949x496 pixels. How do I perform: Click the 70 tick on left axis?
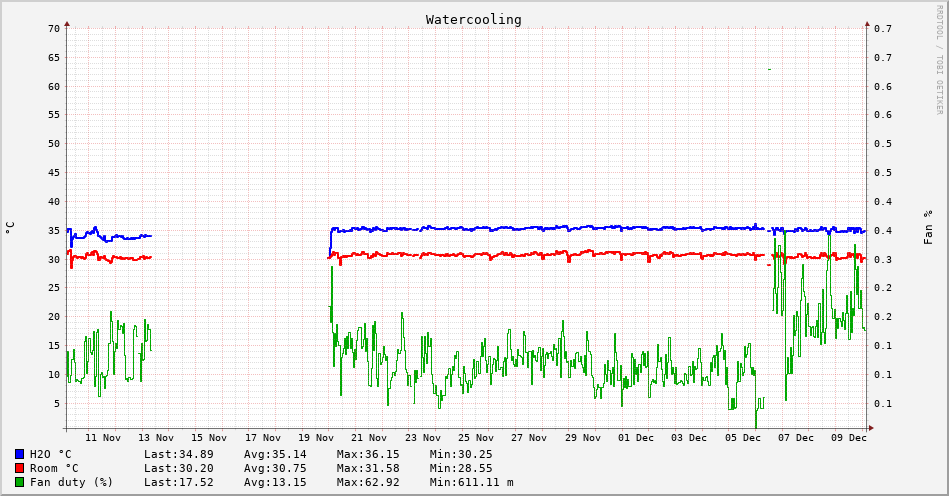53,28
